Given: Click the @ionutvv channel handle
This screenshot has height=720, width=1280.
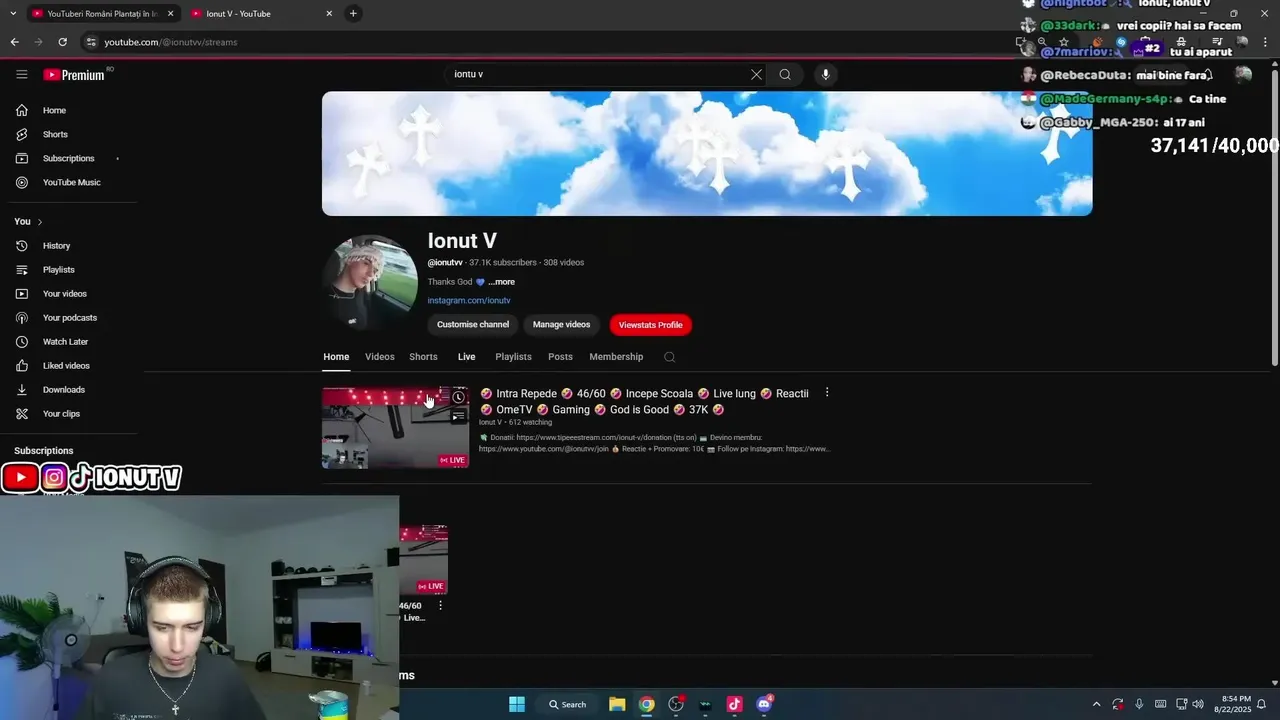Looking at the screenshot, I should [445, 263].
